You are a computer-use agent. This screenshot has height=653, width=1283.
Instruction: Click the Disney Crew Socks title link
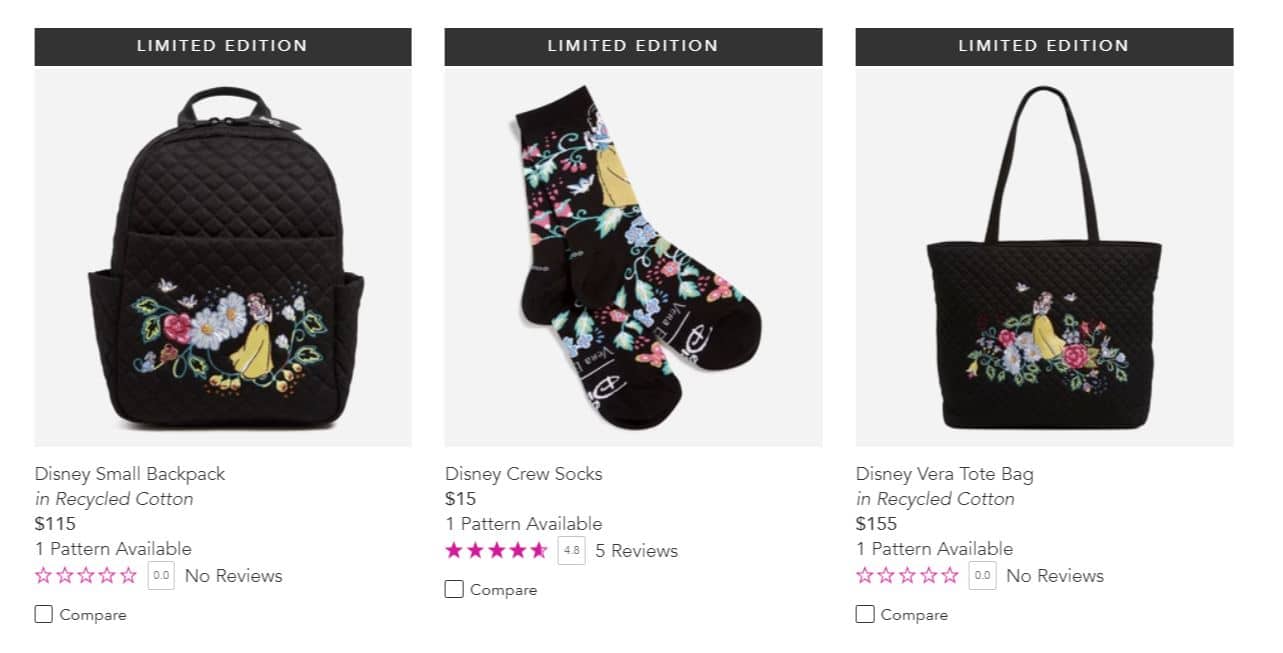pyautogui.click(x=524, y=474)
